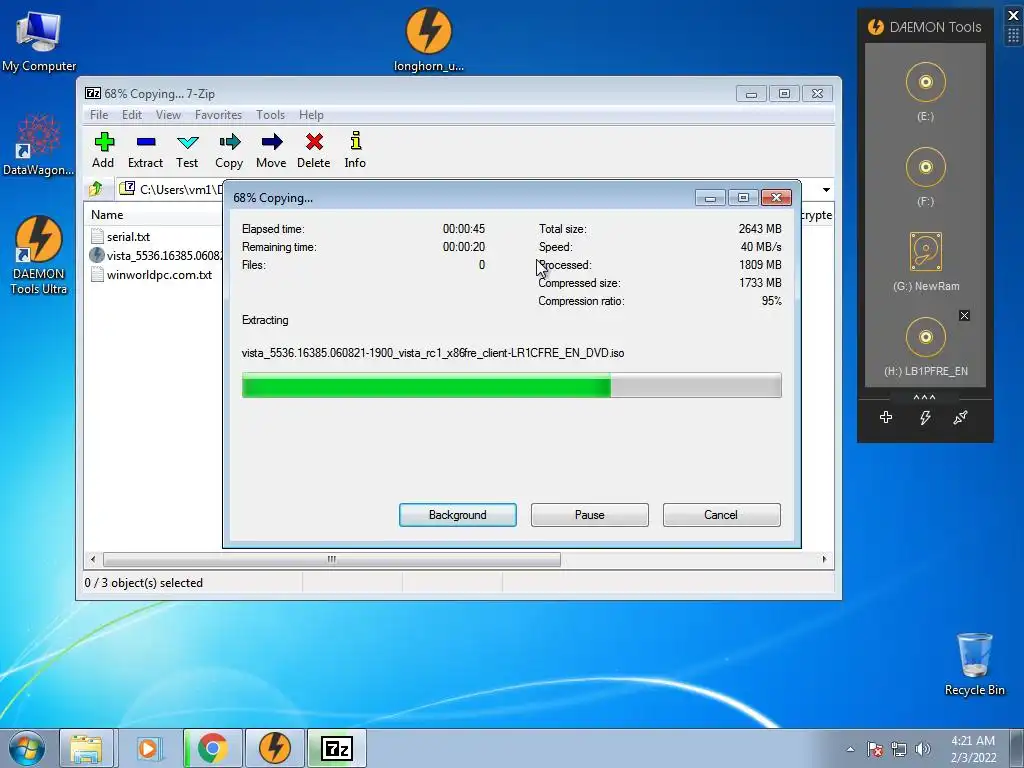Click the scrollbar right arrow

pos(824,559)
